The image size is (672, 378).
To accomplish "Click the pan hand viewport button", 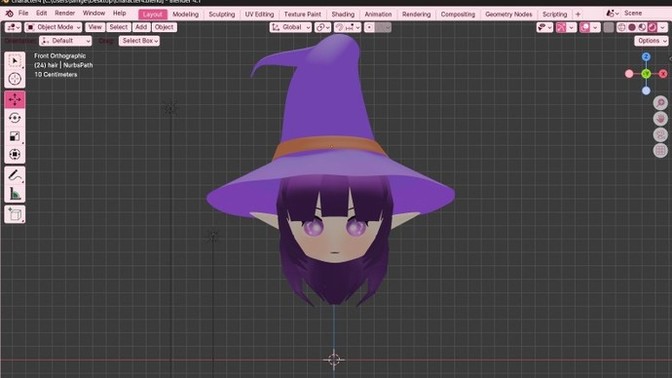I will (x=660, y=118).
